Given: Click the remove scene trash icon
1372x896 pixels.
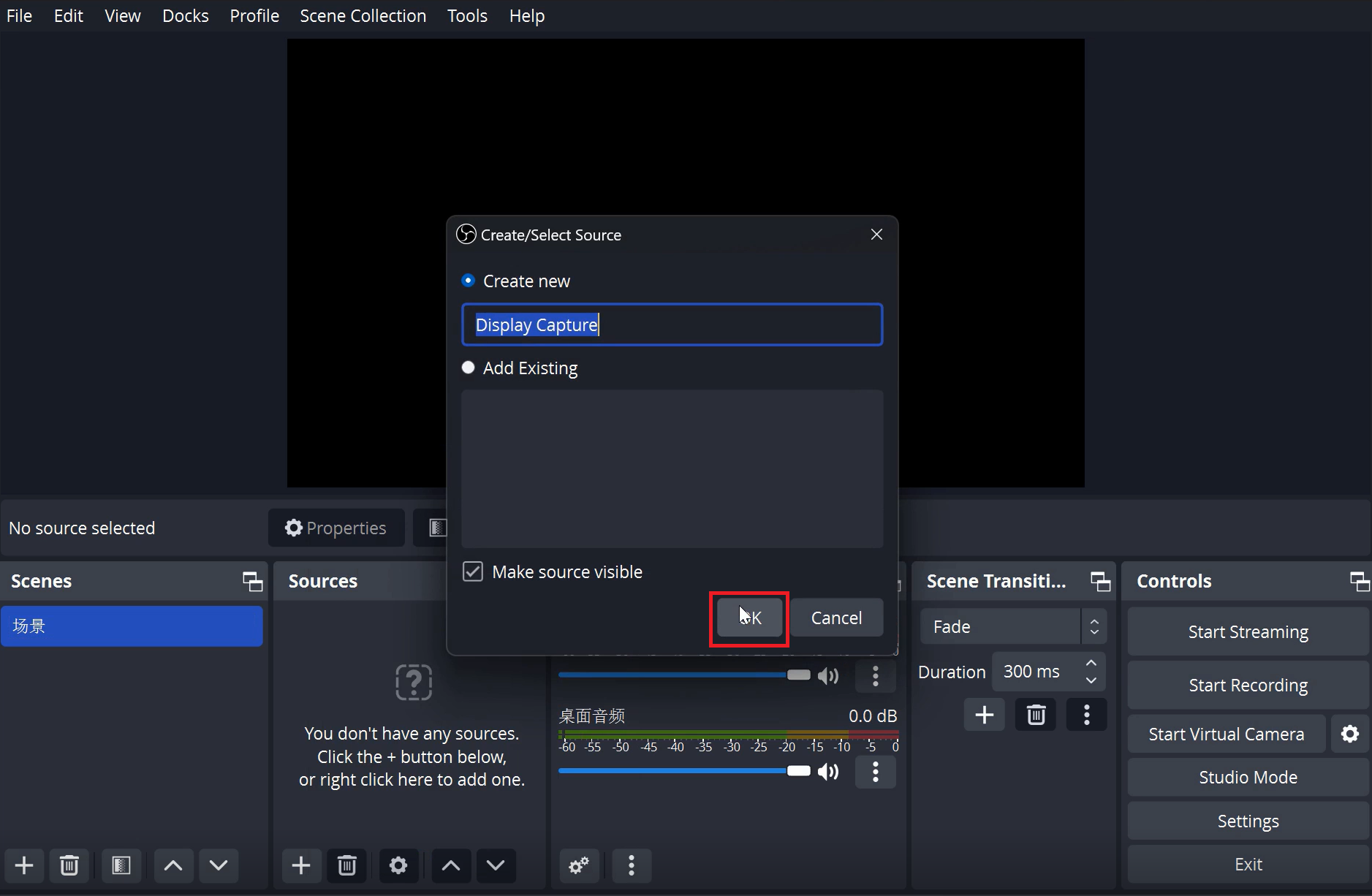Looking at the screenshot, I should (x=69, y=865).
